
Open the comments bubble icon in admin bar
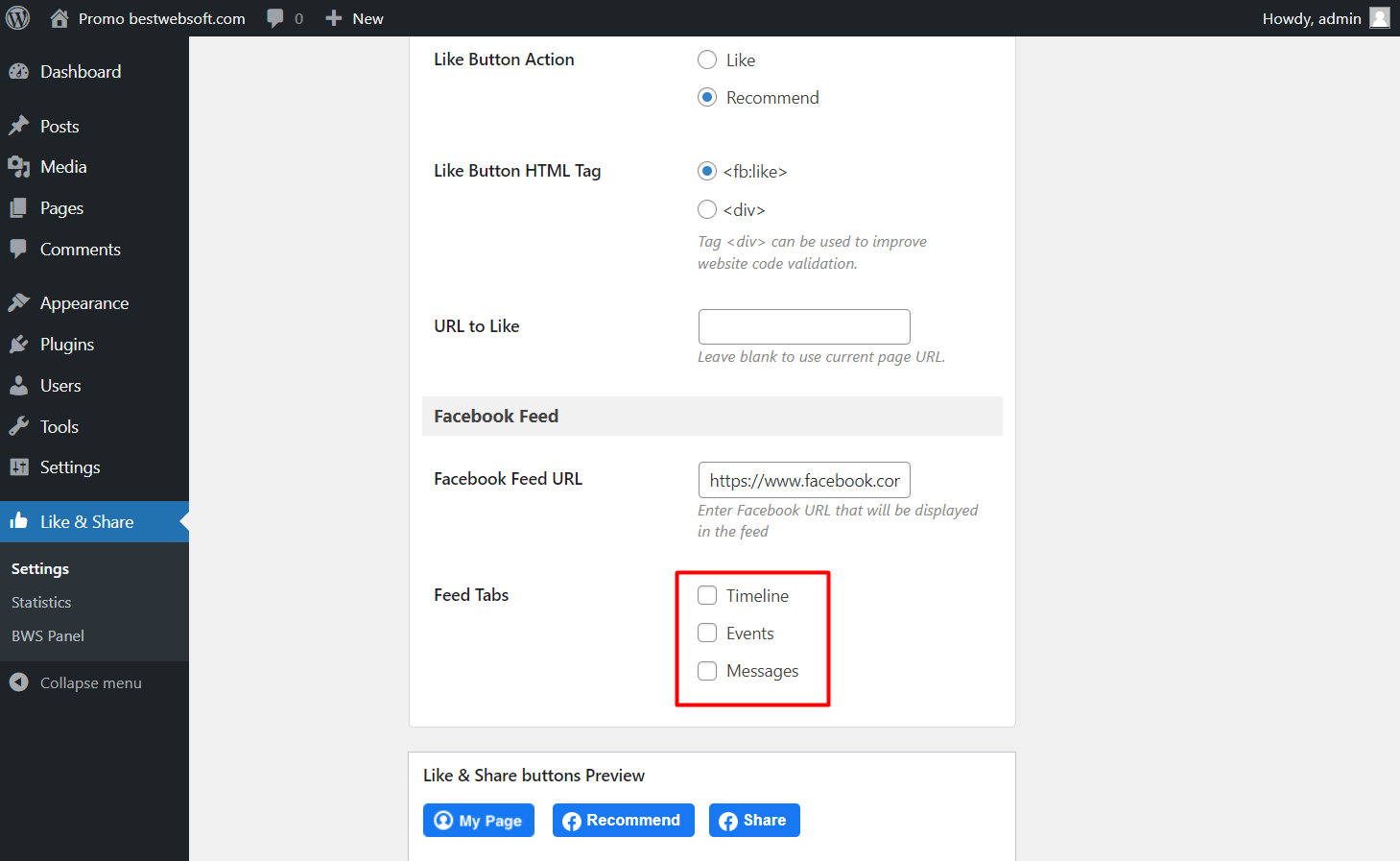coord(275,18)
